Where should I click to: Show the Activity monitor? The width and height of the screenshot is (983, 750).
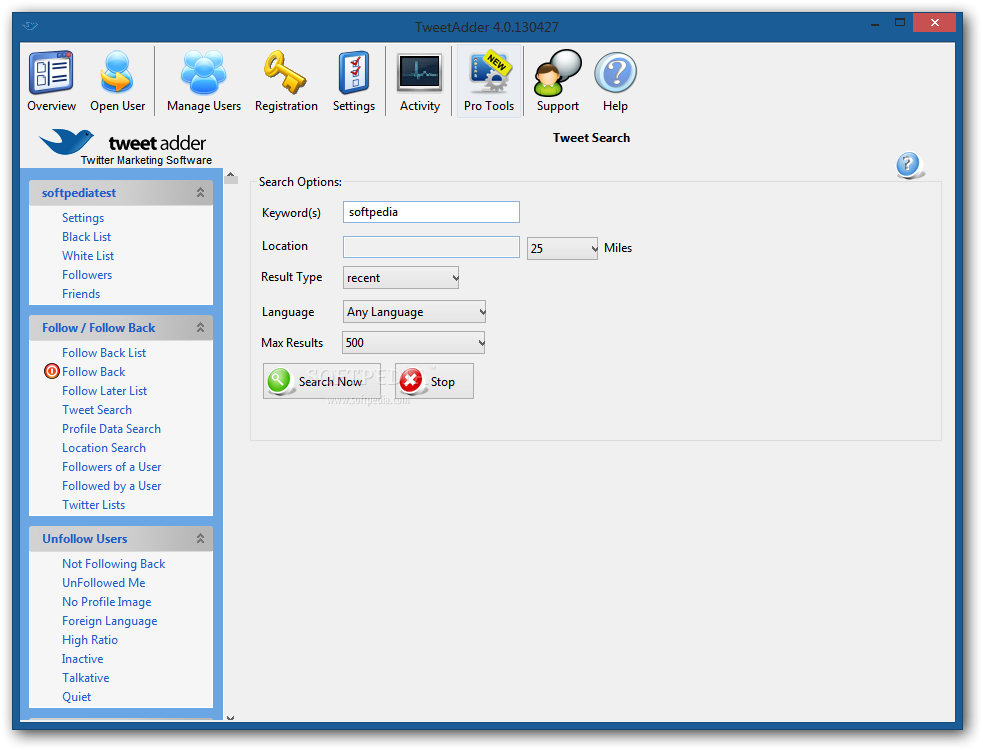pyautogui.click(x=420, y=82)
